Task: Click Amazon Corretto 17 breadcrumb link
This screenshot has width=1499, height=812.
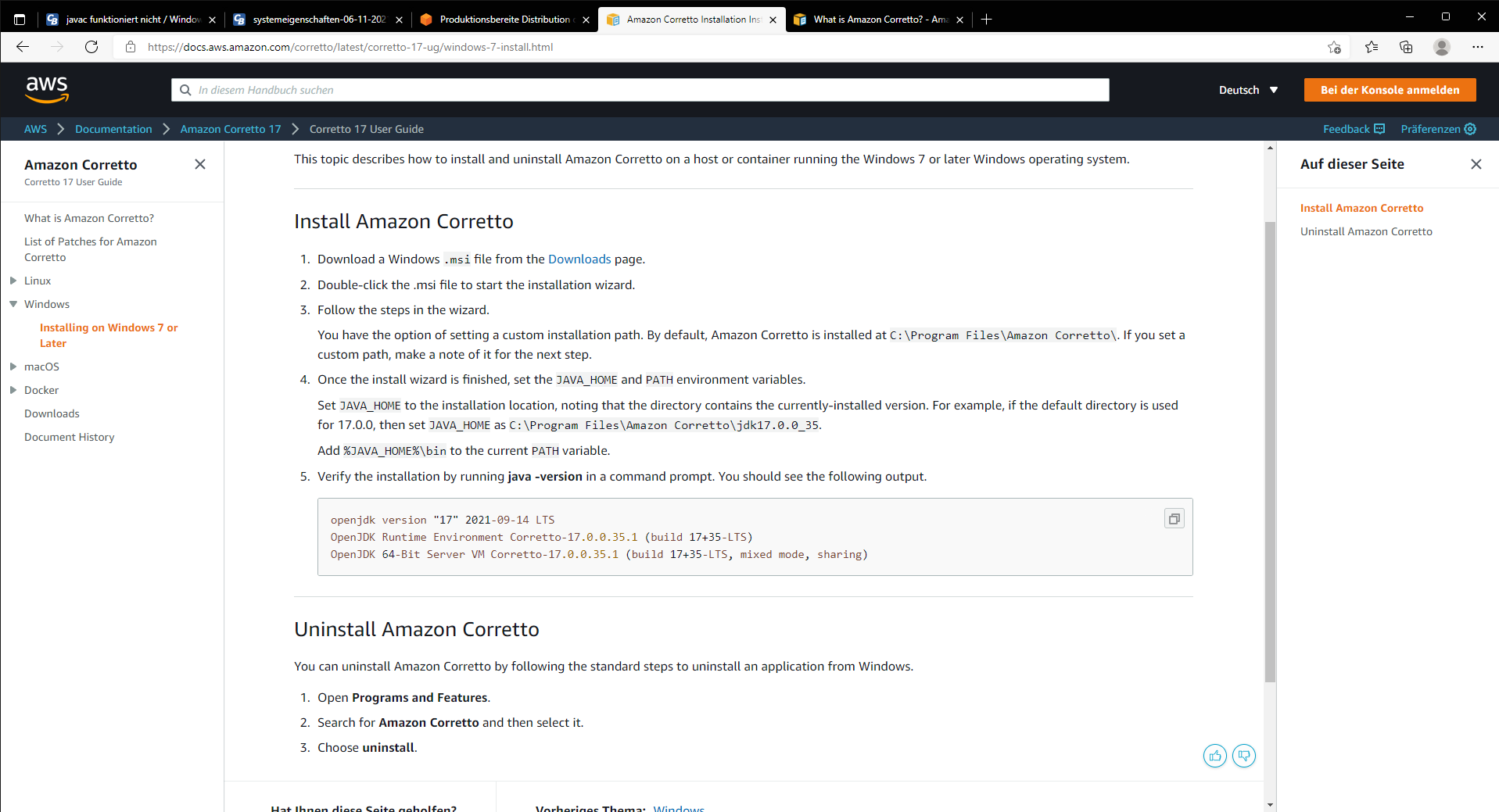Action: [x=231, y=129]
